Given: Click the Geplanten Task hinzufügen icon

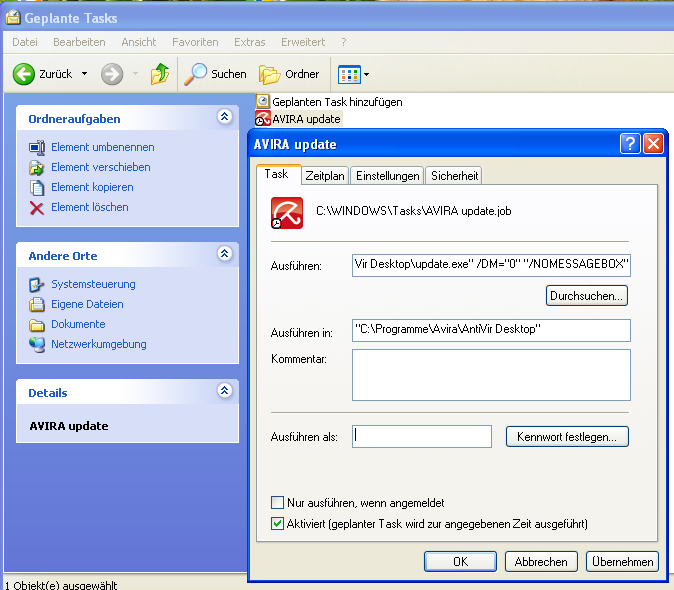Looking at the screenshot, I should tap(262, 101).
